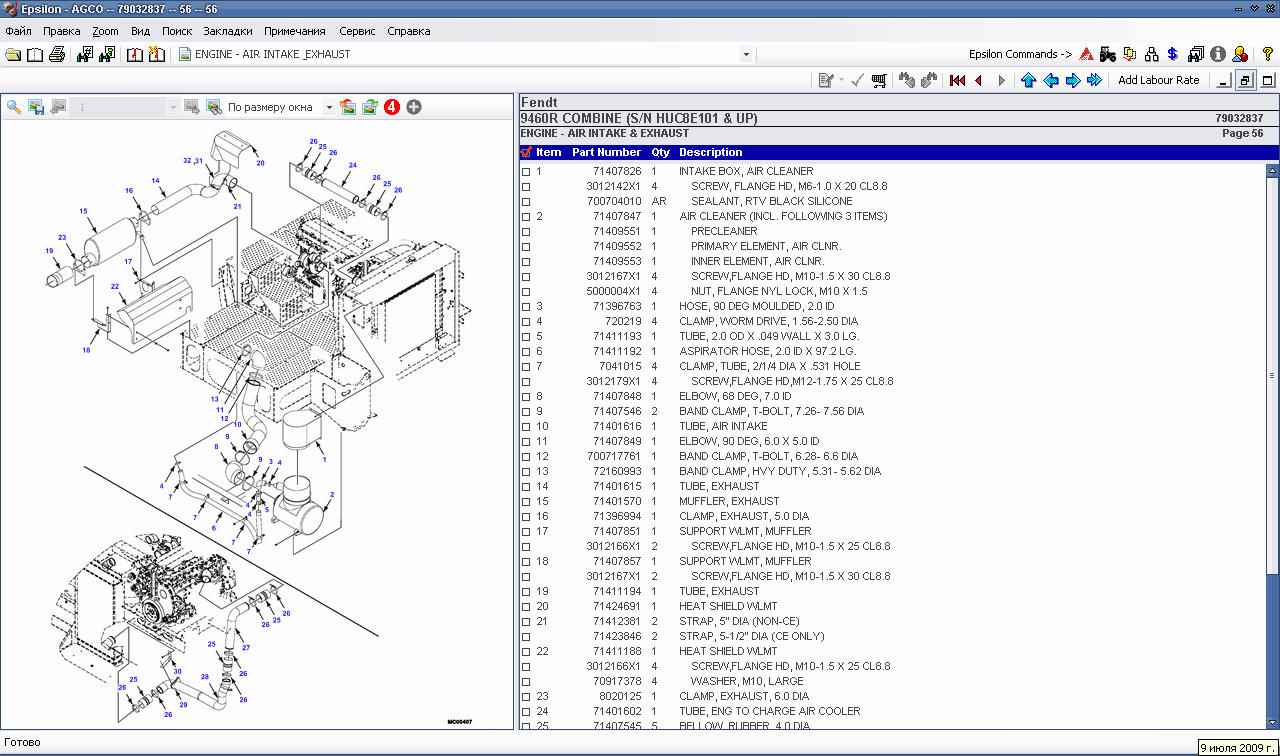1280x756 pixels.
Task: Toggle the red checkmark in the Item column header
Action: click(x=525, y=152)
